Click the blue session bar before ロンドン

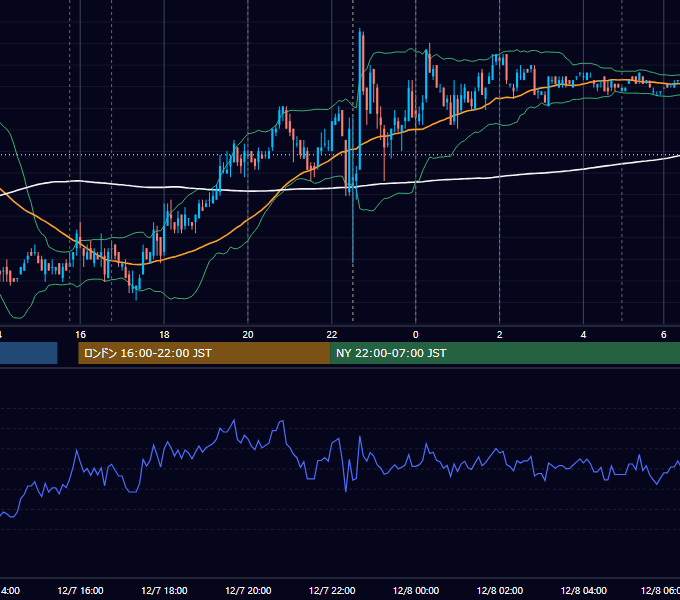[29, 353]
